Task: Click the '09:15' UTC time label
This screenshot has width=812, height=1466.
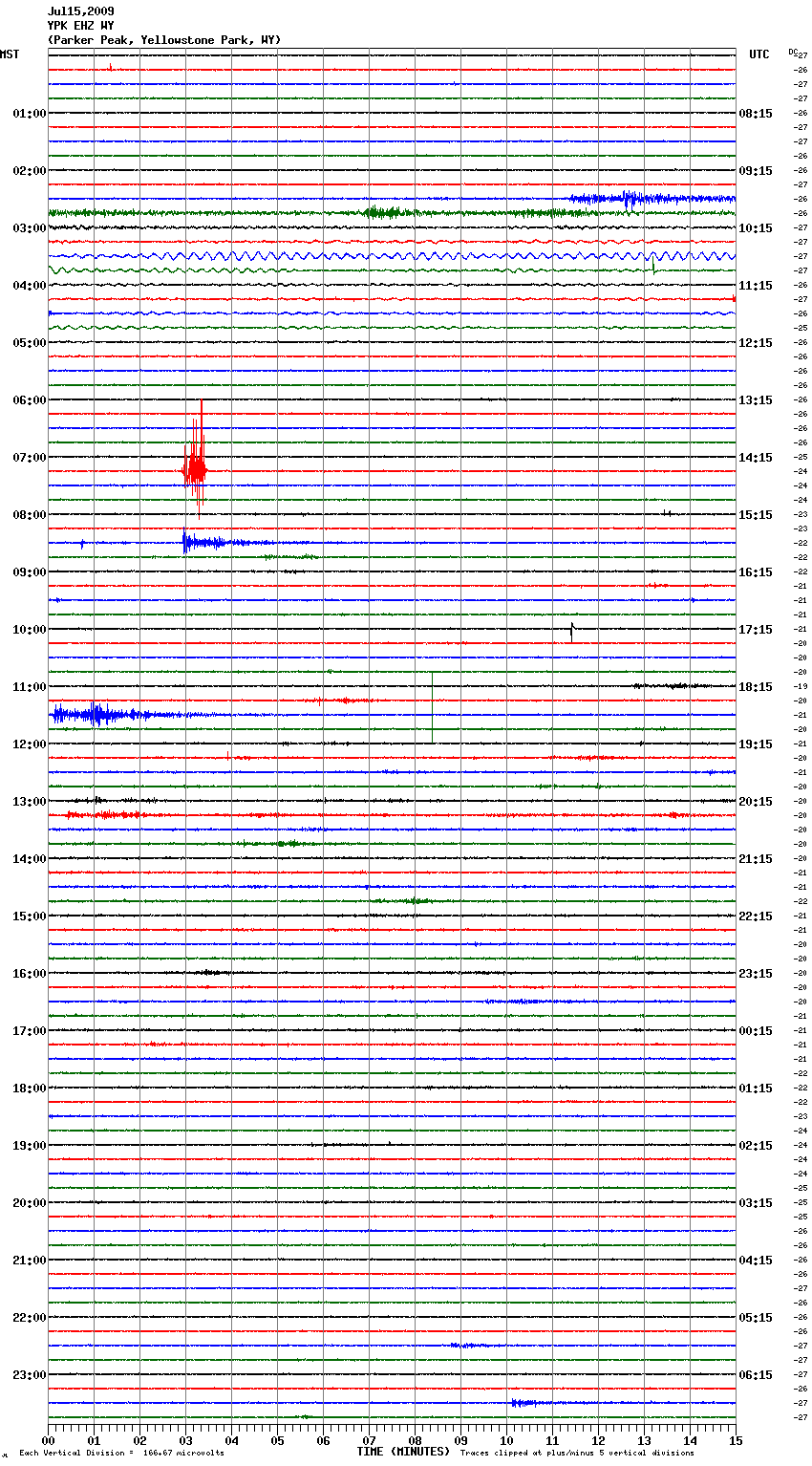Action: click(756, 171)
